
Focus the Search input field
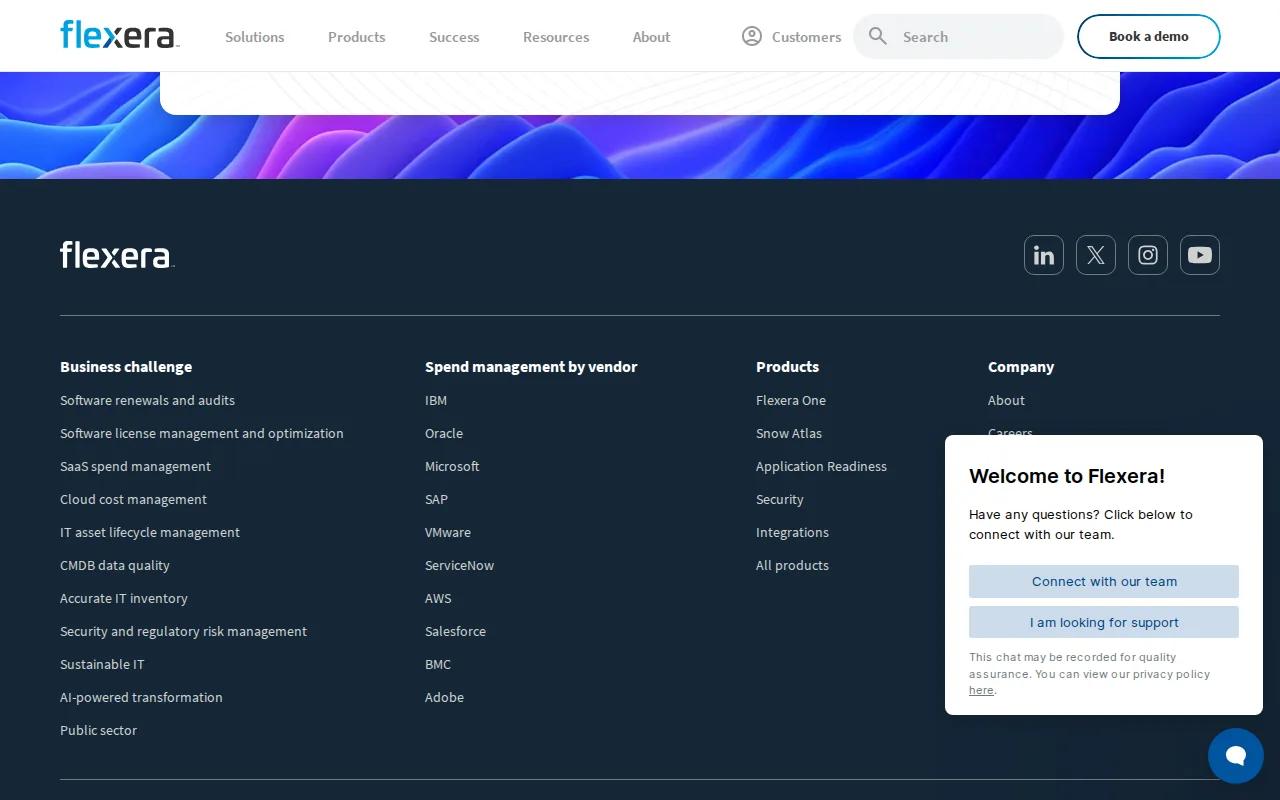[958, 36]
